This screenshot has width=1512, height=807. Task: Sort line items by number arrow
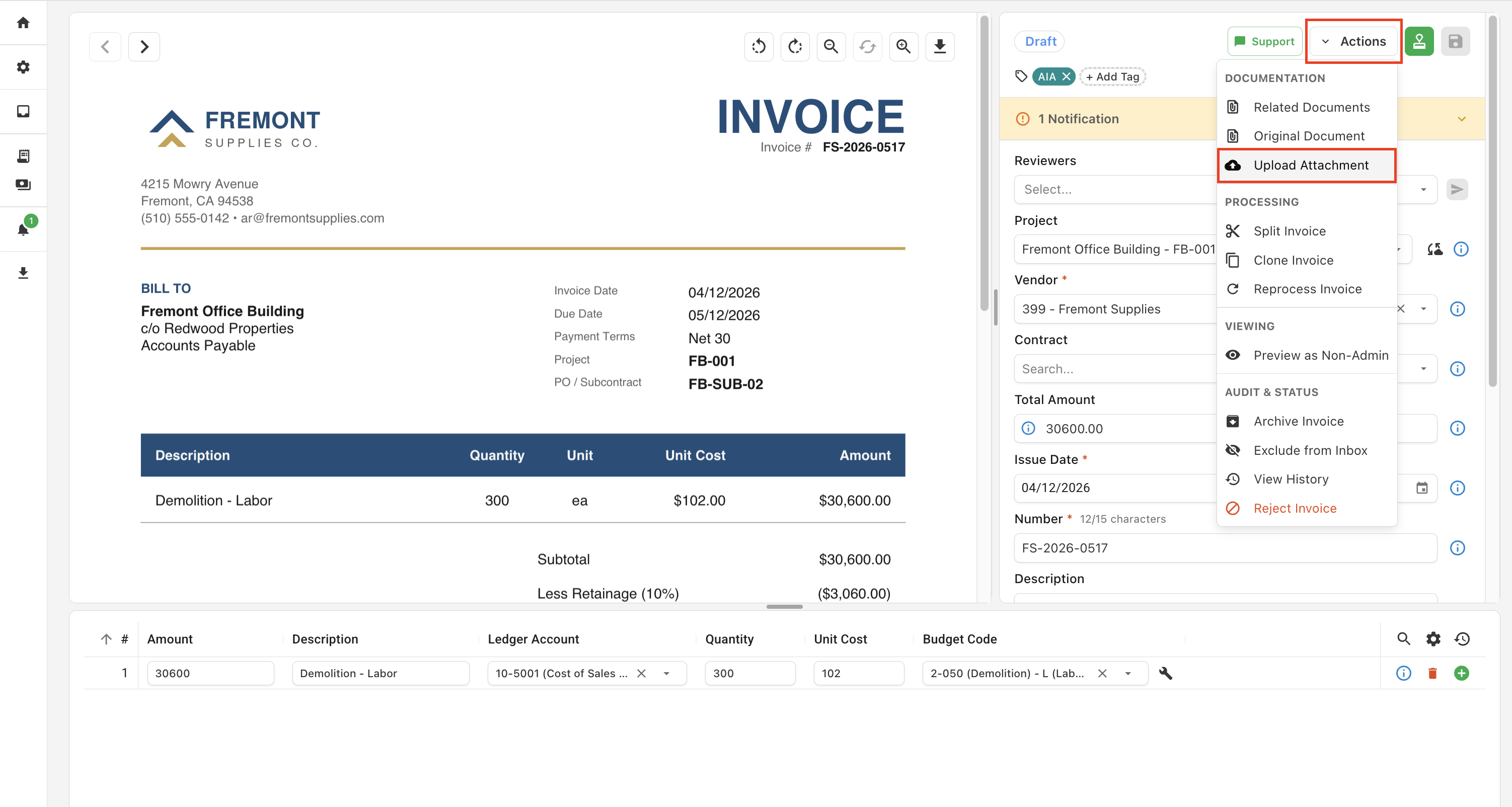pyautogui.click(x=106, y=638)
